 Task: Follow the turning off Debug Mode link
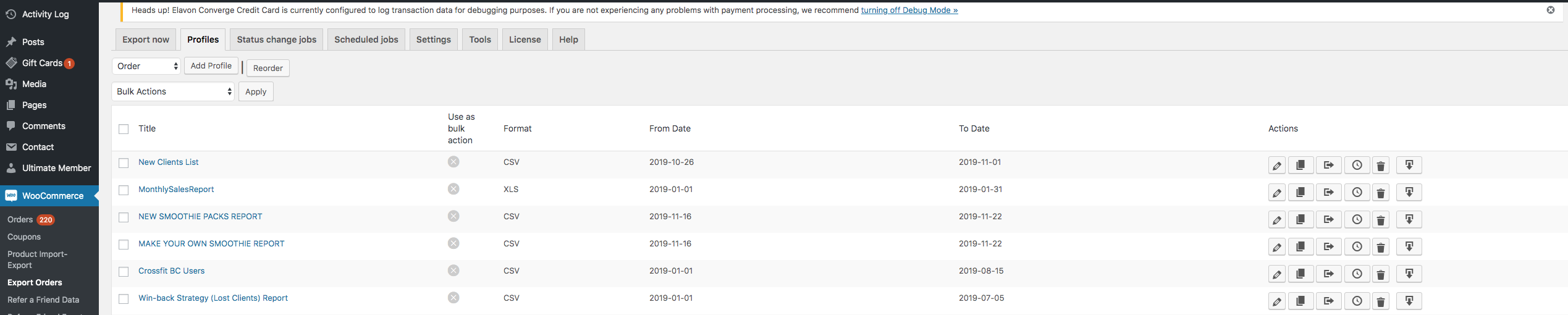coord(909,10)
